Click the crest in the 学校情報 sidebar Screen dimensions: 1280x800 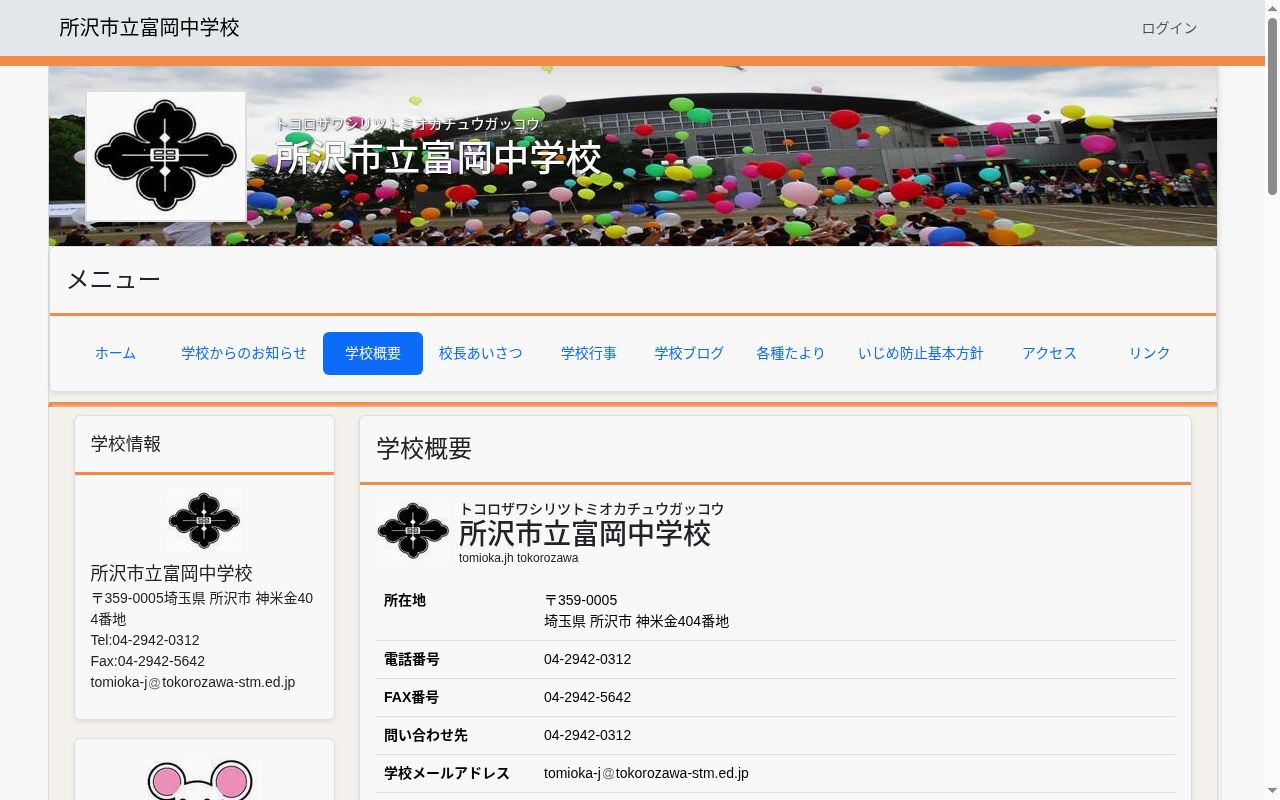(x=204, y=520)
